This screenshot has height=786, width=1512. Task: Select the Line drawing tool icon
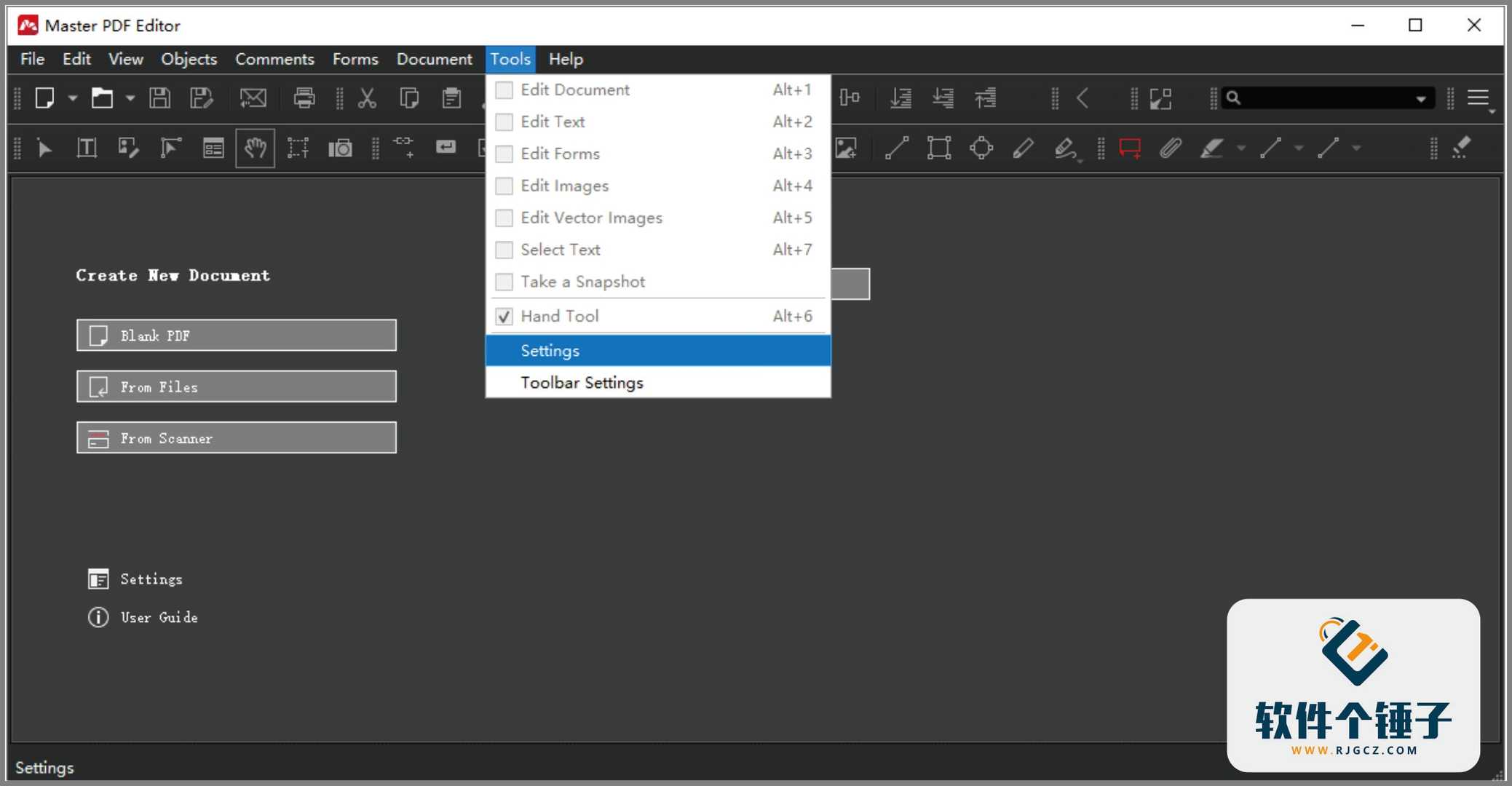[897, 148]
